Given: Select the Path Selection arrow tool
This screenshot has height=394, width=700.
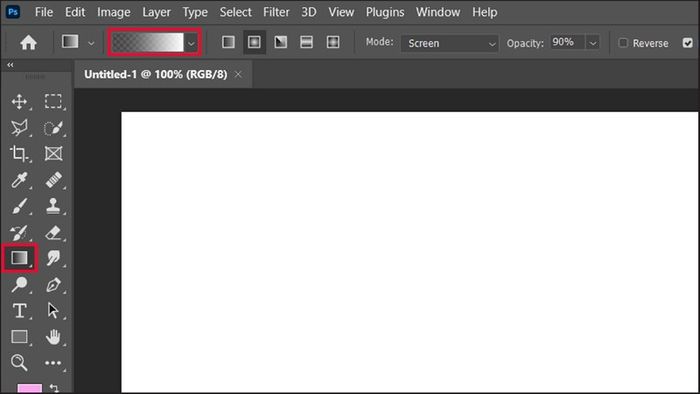Looking at the screenshot, I should pos(53,311).
